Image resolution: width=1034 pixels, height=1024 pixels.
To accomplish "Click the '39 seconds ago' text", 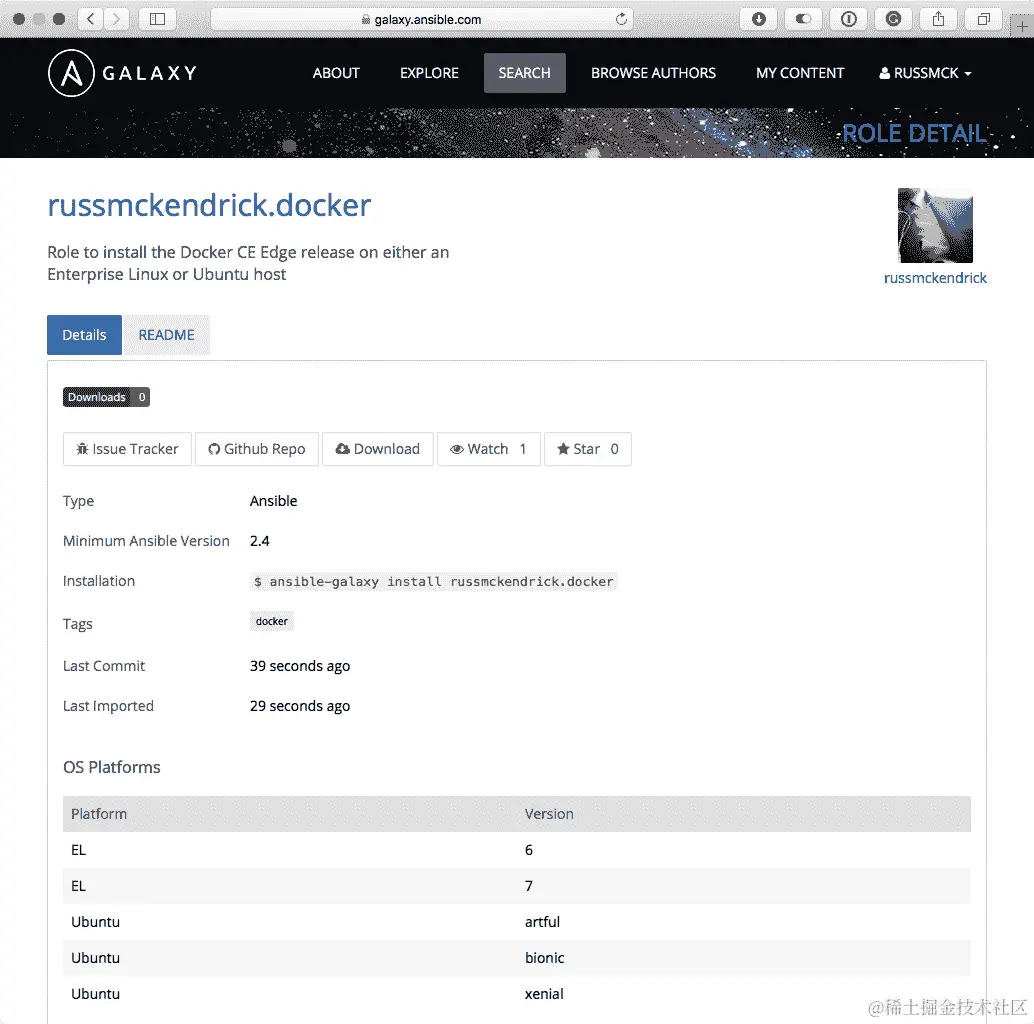I will pyautogui.click(x=300, y=666).
